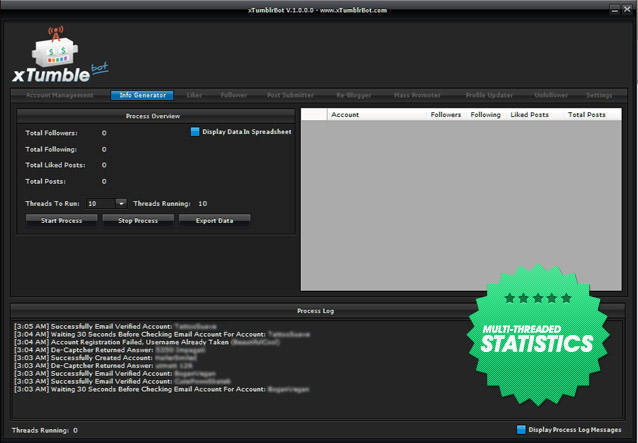
Task: Click the '[3:04 AM] De-Captcher Returned Answer' log line
Action: coord(110,350)
